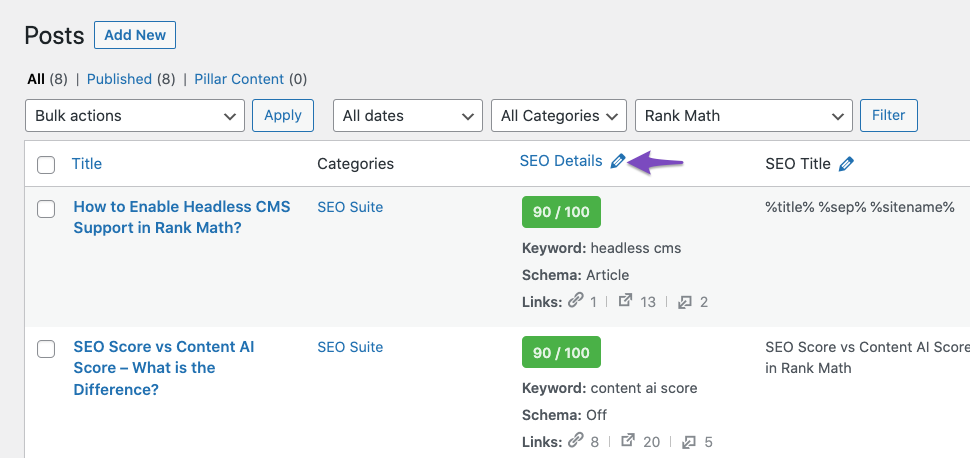Check the SEO Score vs Content AI post

coord(46,349)
